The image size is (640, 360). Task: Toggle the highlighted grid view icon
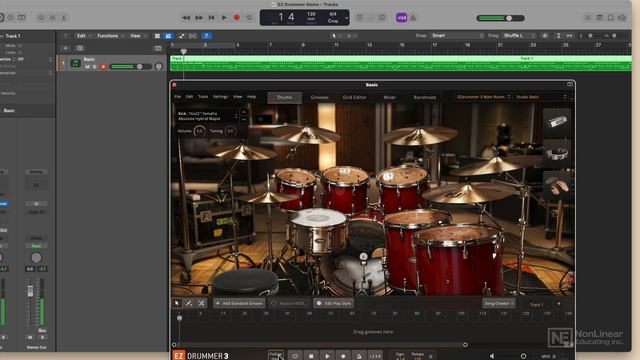click(x=168, y=36)
